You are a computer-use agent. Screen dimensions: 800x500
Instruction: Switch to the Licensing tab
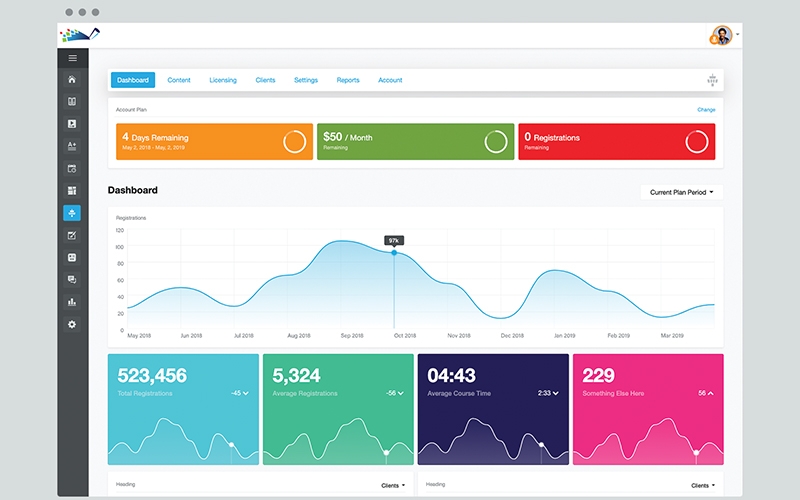(223, 80)
